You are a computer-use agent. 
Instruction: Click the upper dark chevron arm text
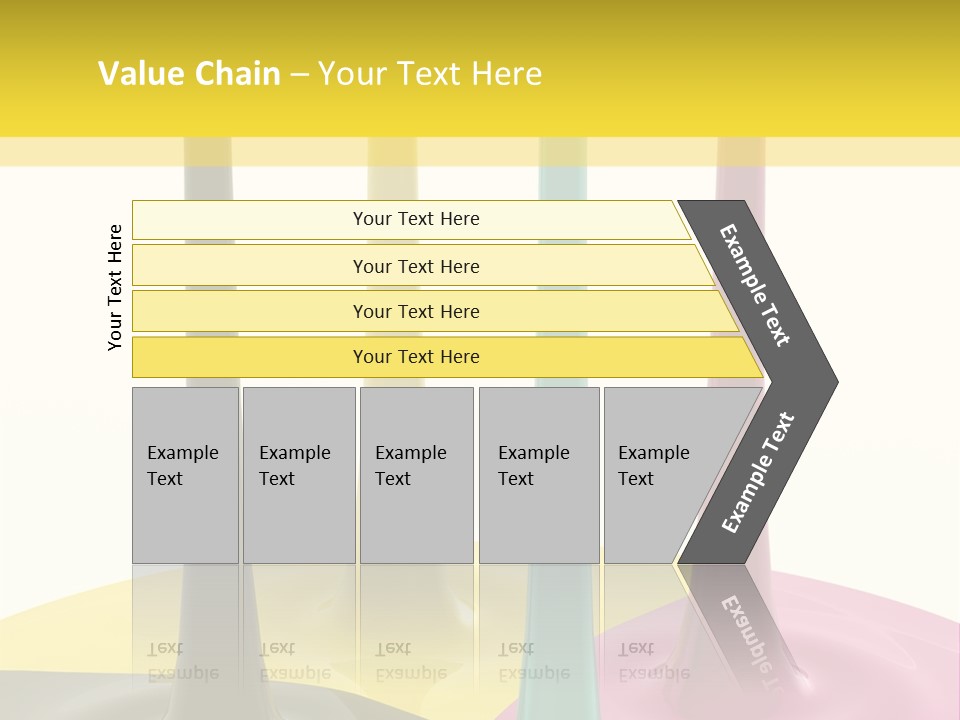(x=756, y=285)
